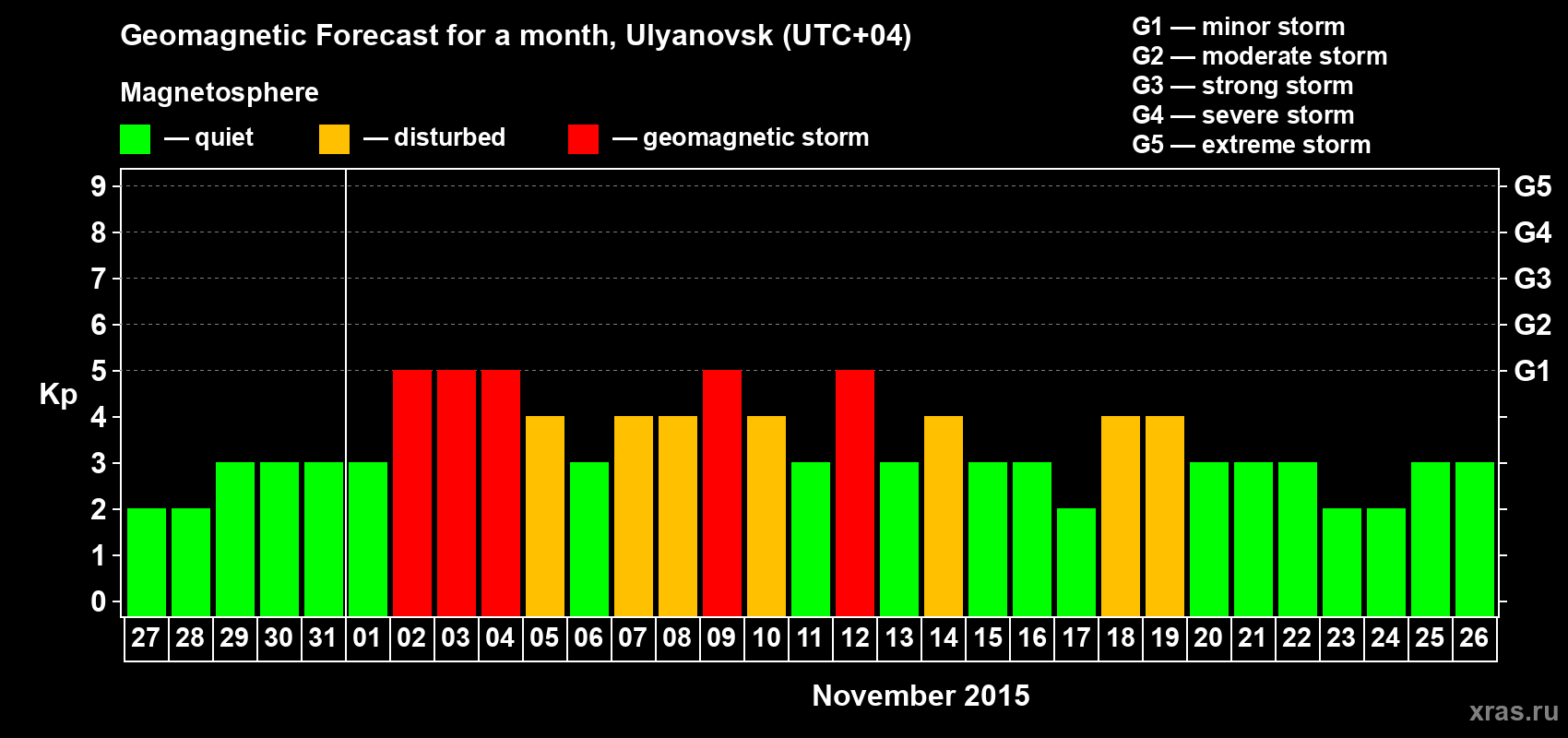Click the G3 label on the right axis
Screen dimensions: 1568x738
point(1532,279)
